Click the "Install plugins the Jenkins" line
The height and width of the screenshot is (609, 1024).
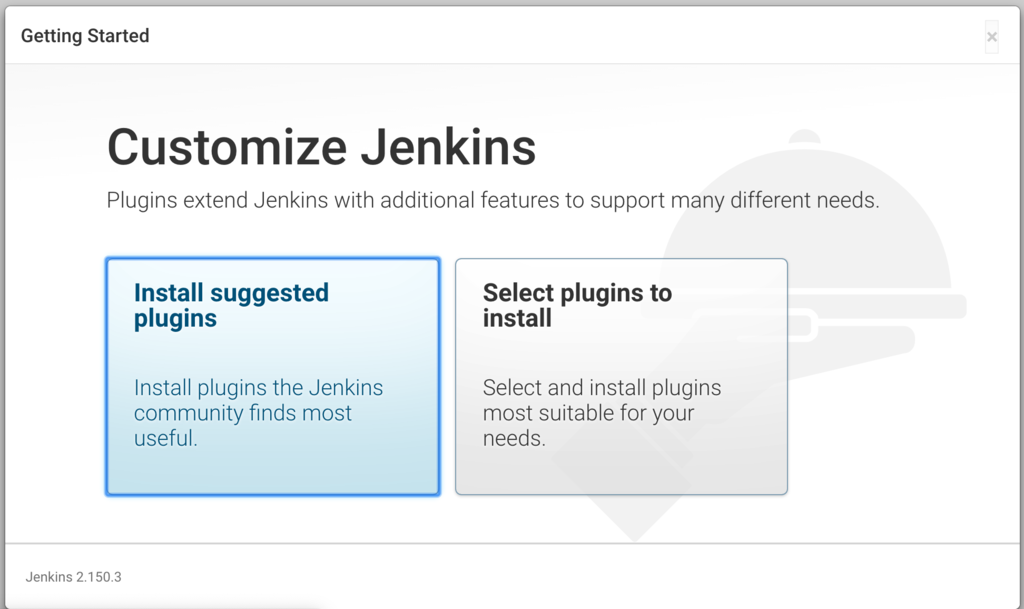tap(259, 388)
